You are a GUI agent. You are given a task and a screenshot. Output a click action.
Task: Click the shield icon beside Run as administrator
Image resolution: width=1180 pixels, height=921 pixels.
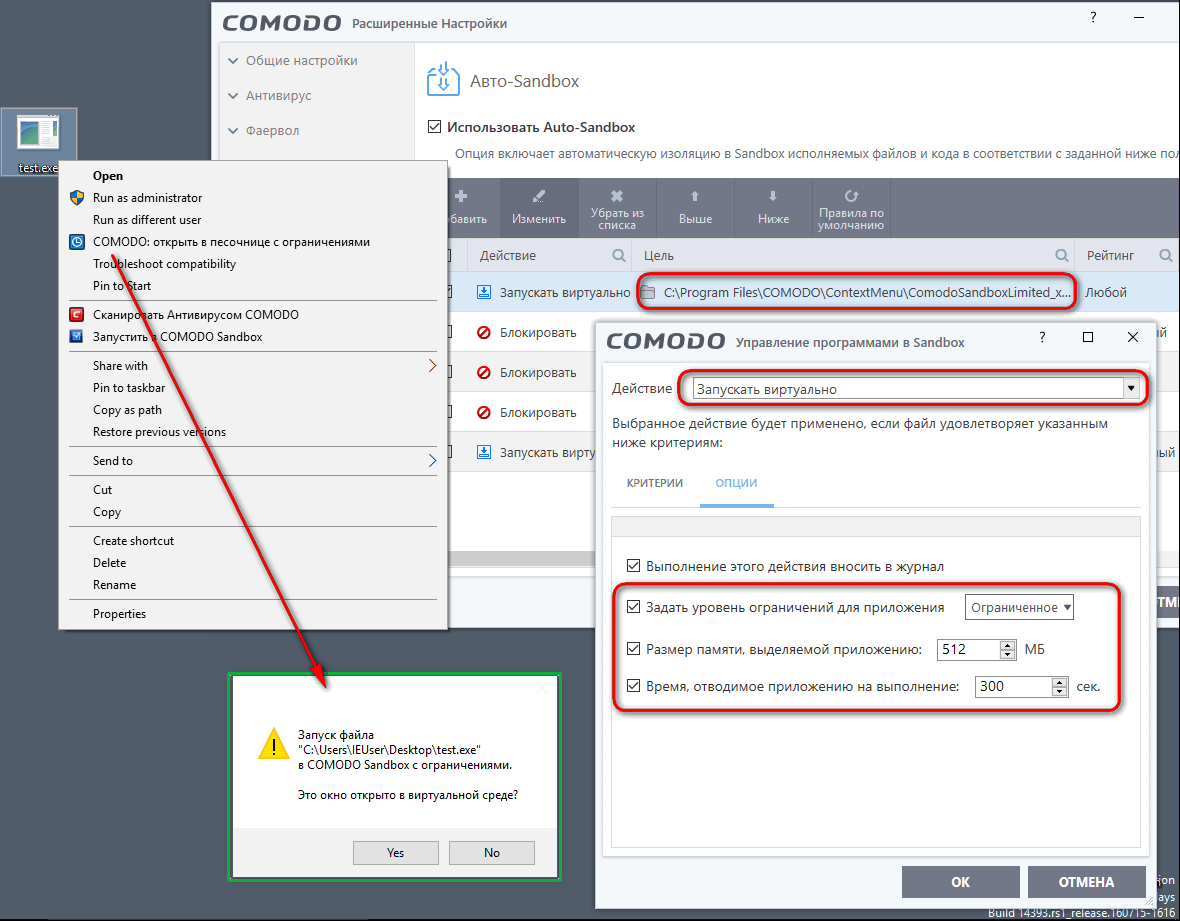[x=77, y=198]
